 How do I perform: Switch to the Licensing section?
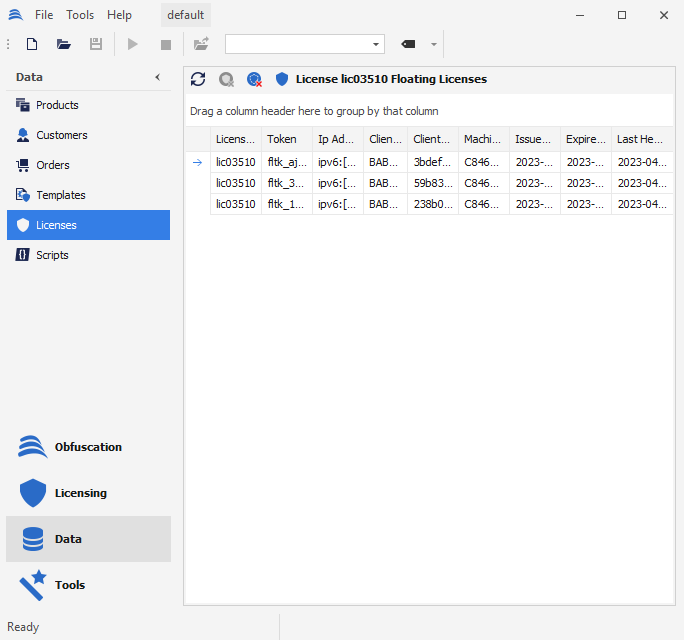point(80,493)
